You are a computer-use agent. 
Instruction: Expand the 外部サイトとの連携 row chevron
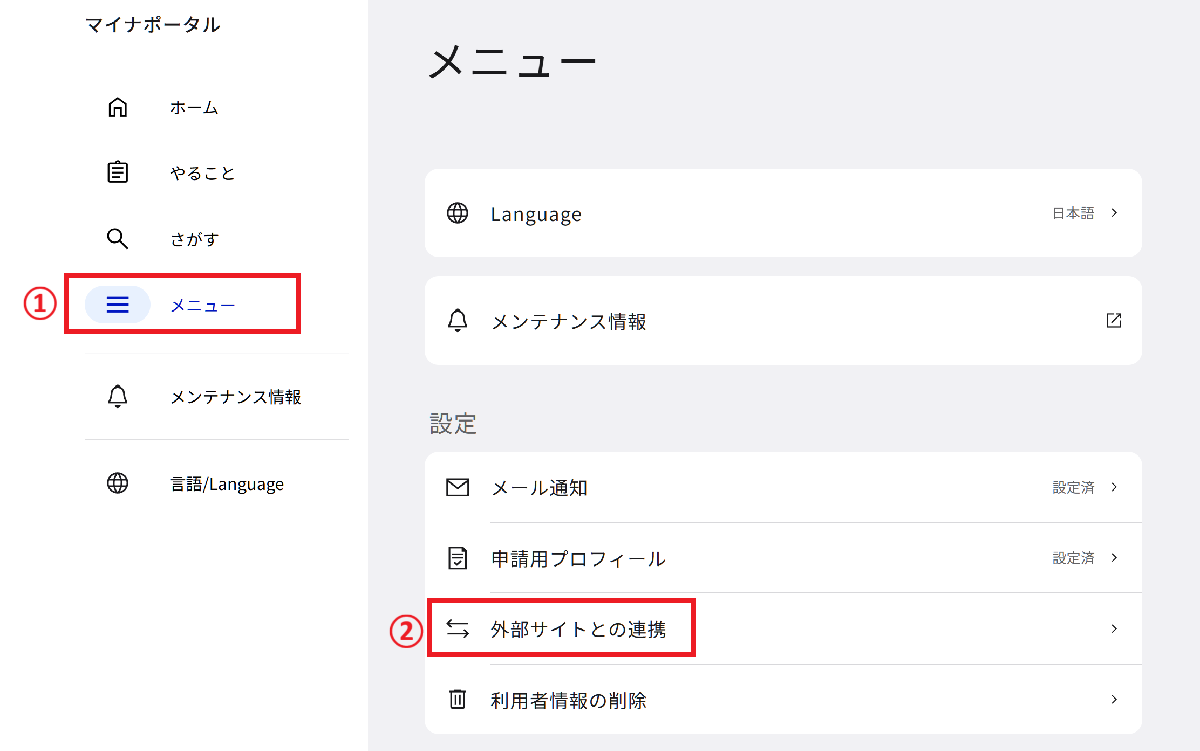pos(1114,629)
